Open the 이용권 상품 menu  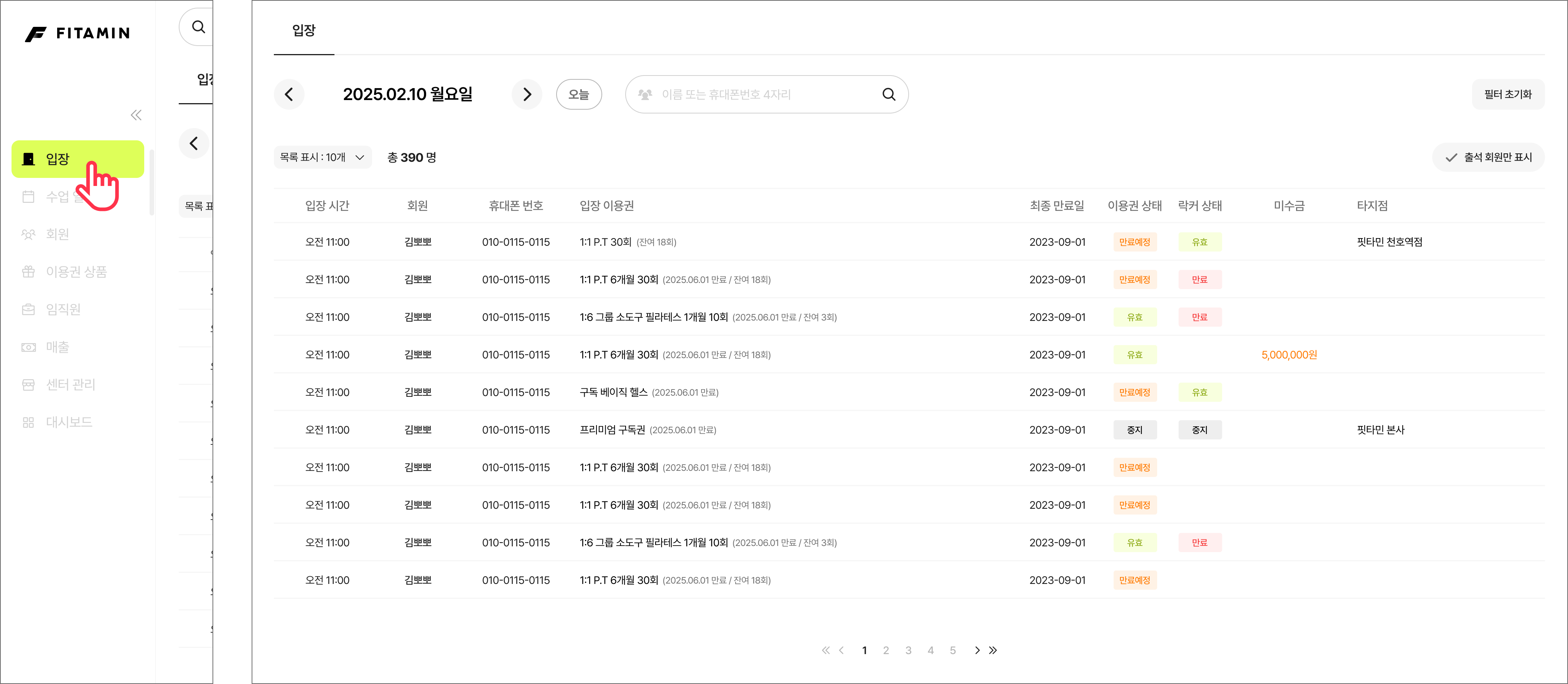(76, 272)
